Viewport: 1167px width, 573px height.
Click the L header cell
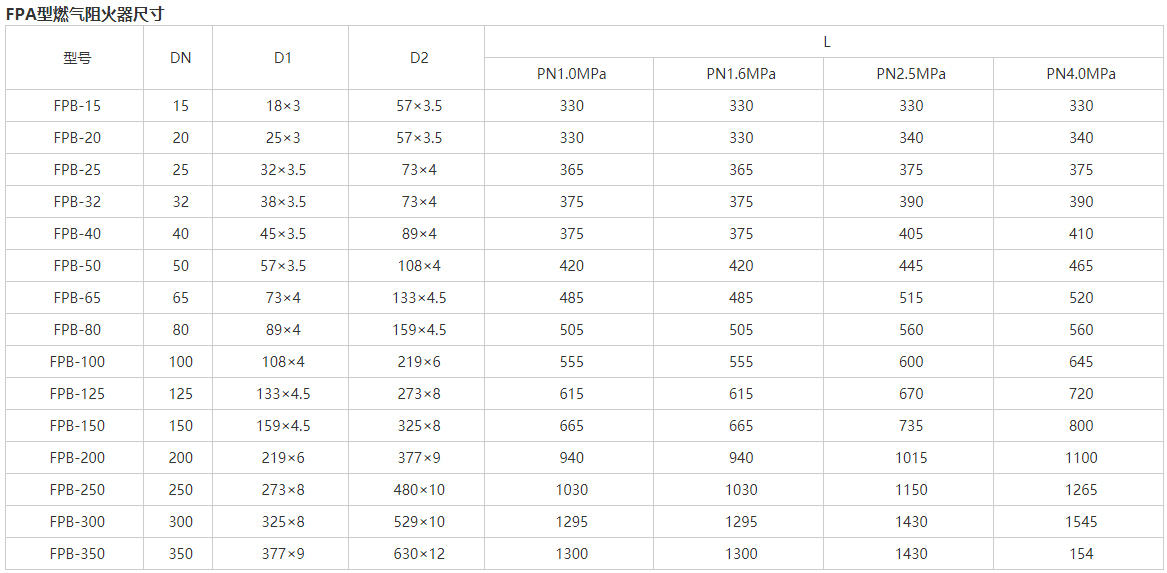[x=826, y=42]
